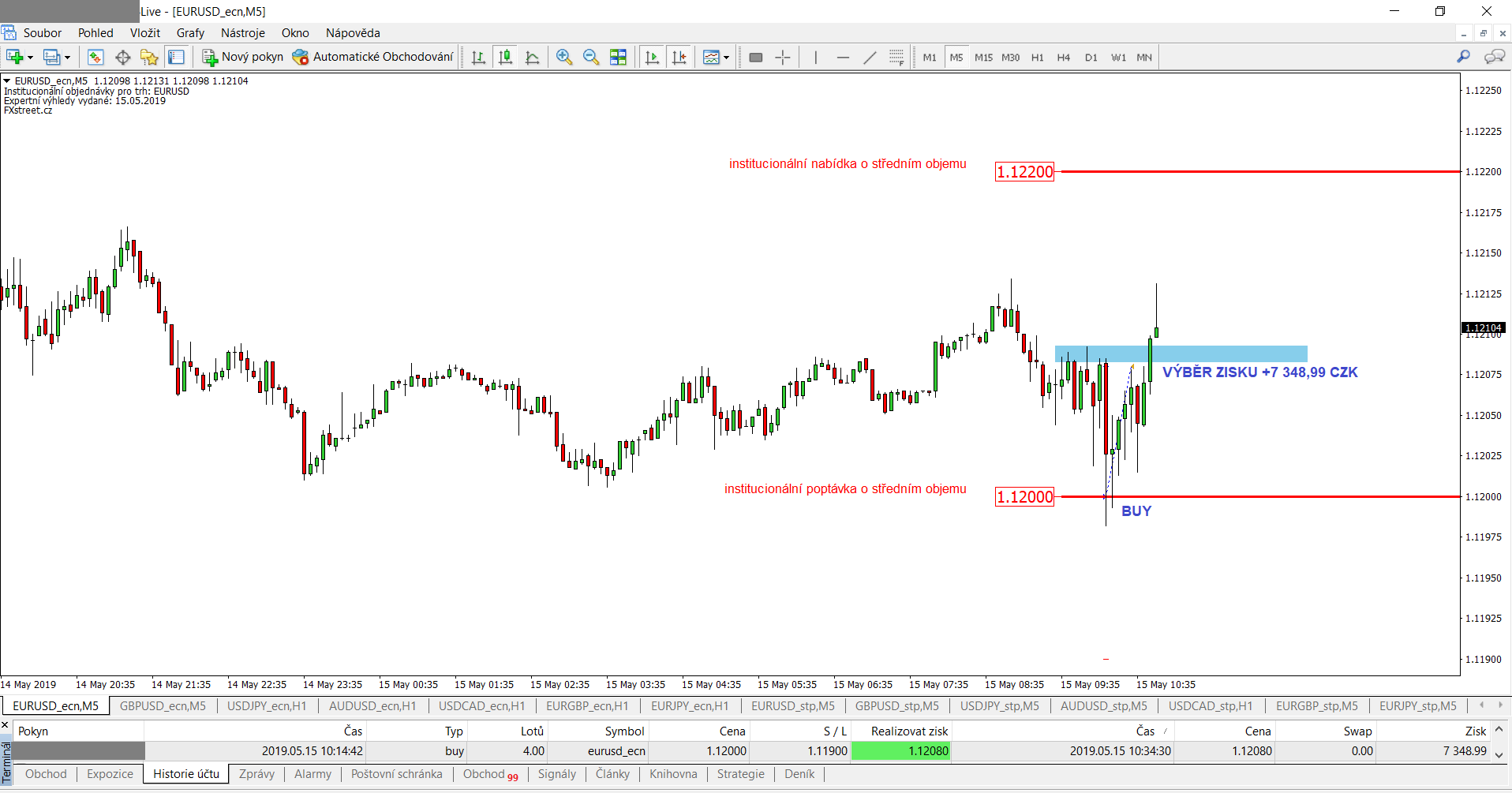Select the cursor rectangle tool icon
The image size is (1512, 793).
(756, 57)
